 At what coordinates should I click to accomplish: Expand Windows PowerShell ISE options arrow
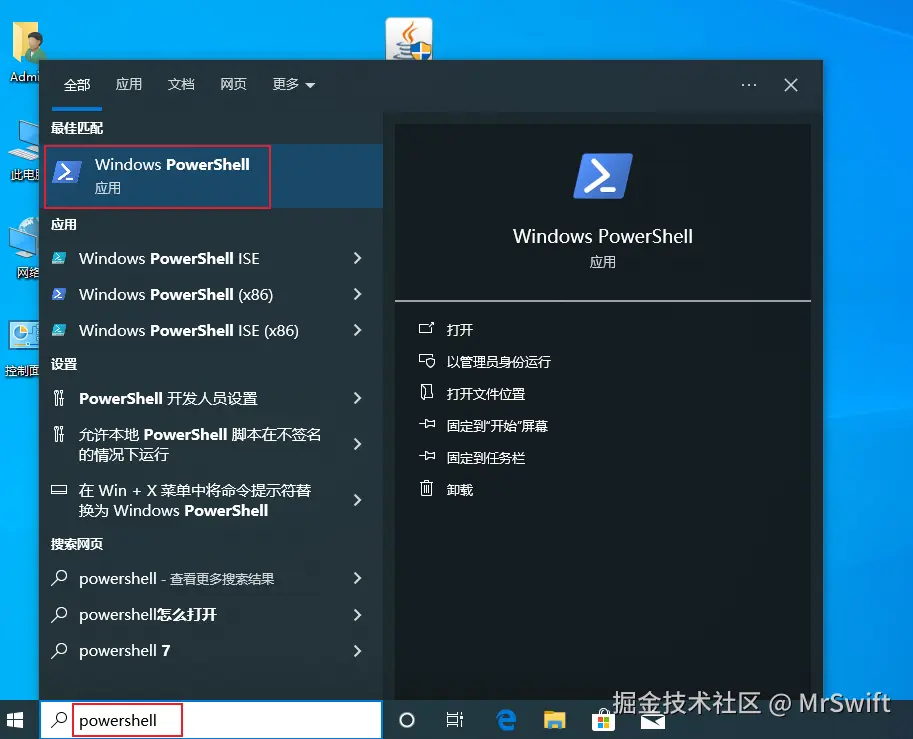click(358, 258)
